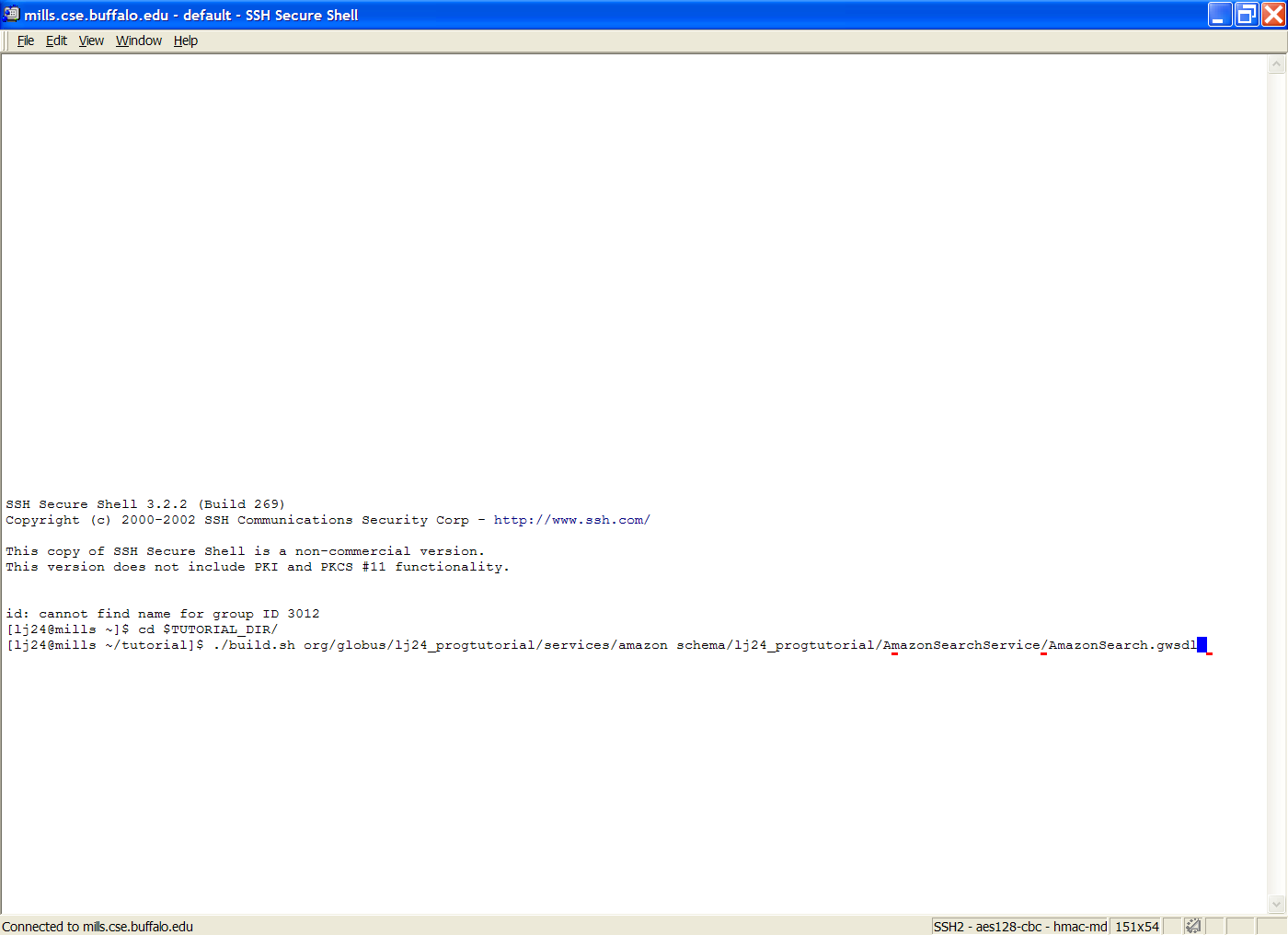Open the Help menu

click(x=186, y=40)
